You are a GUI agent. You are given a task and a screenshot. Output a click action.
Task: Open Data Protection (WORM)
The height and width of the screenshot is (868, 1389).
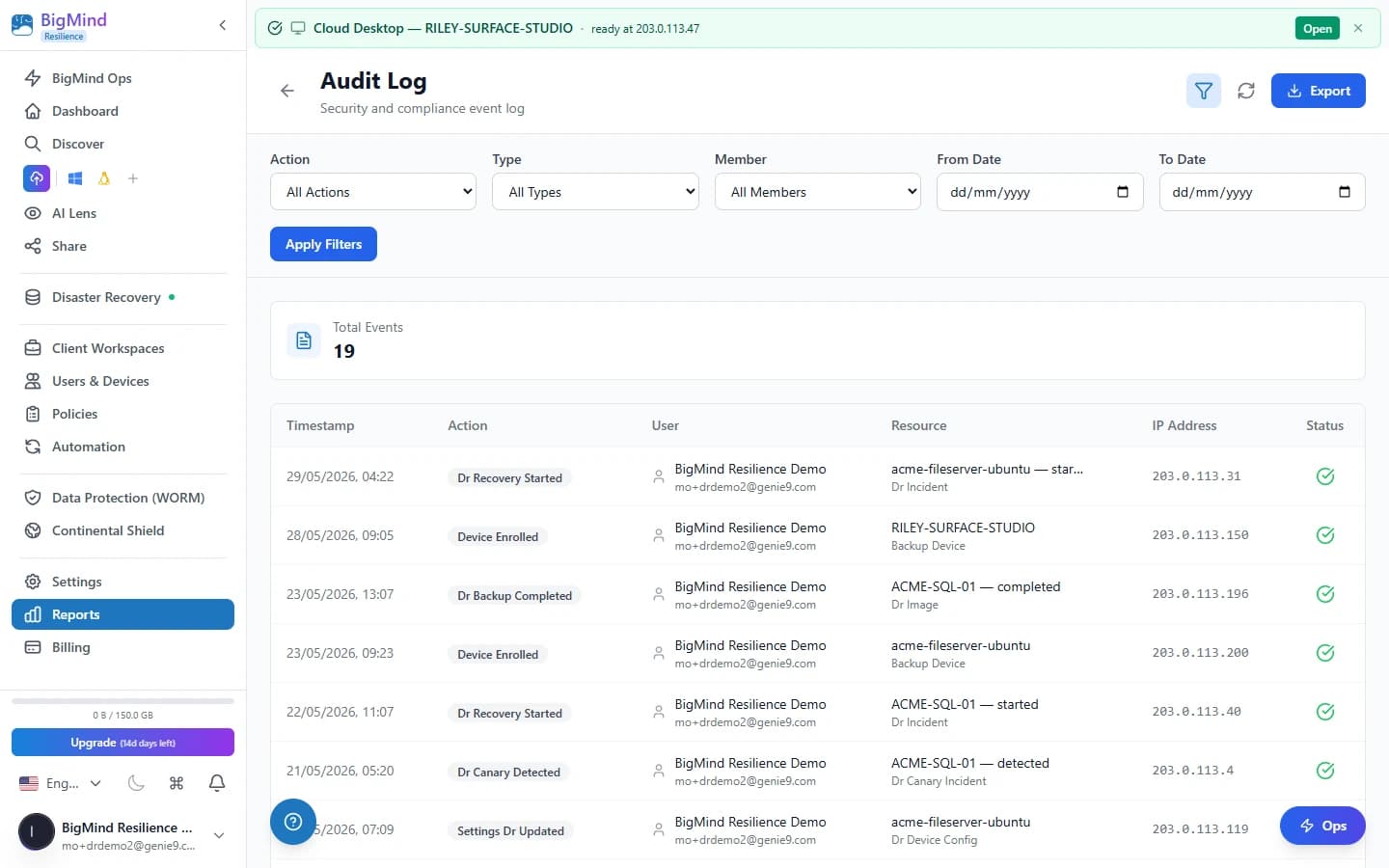(x=123, y=498)
